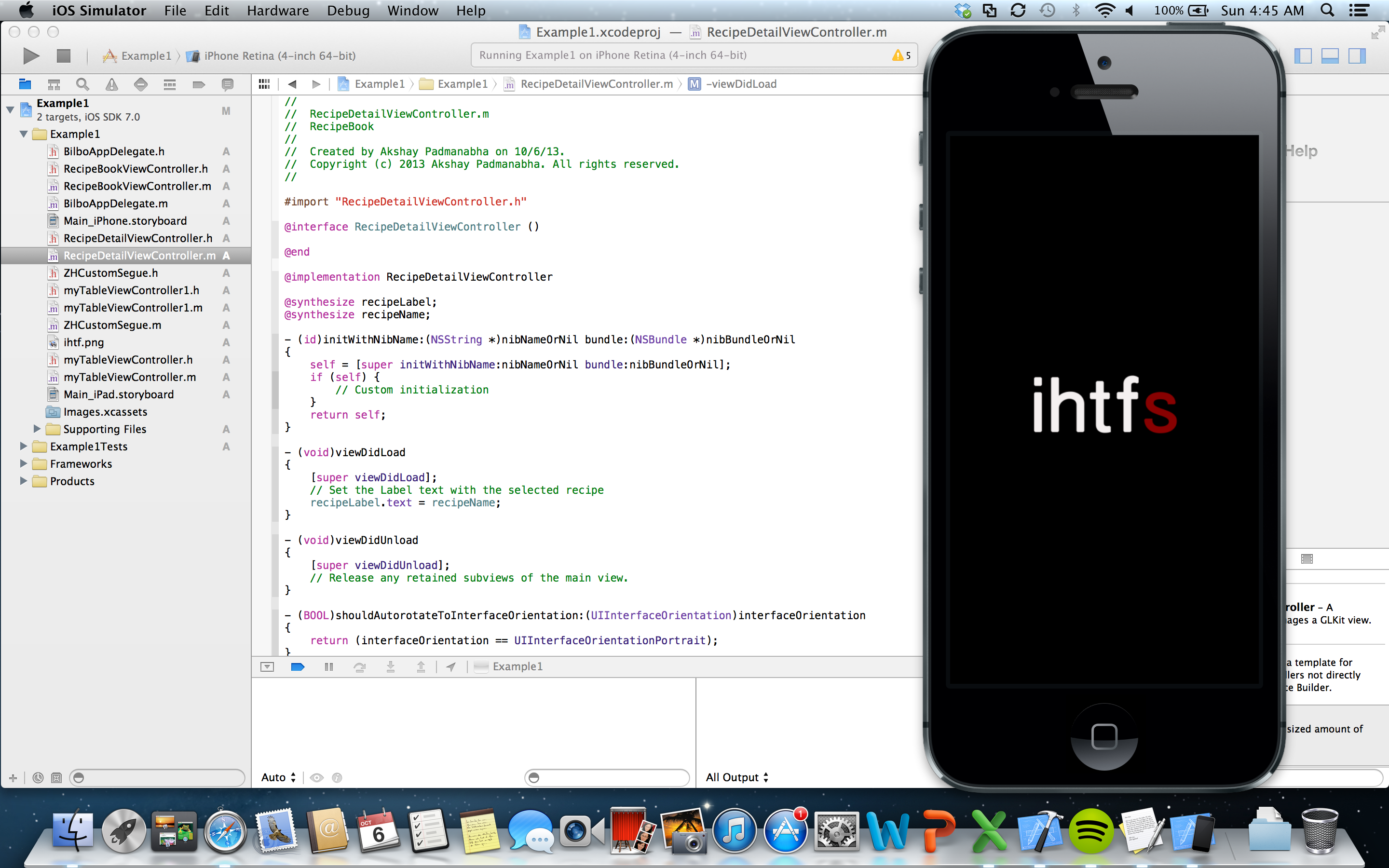Toggle breakpoints activation in debug bar

298,666
